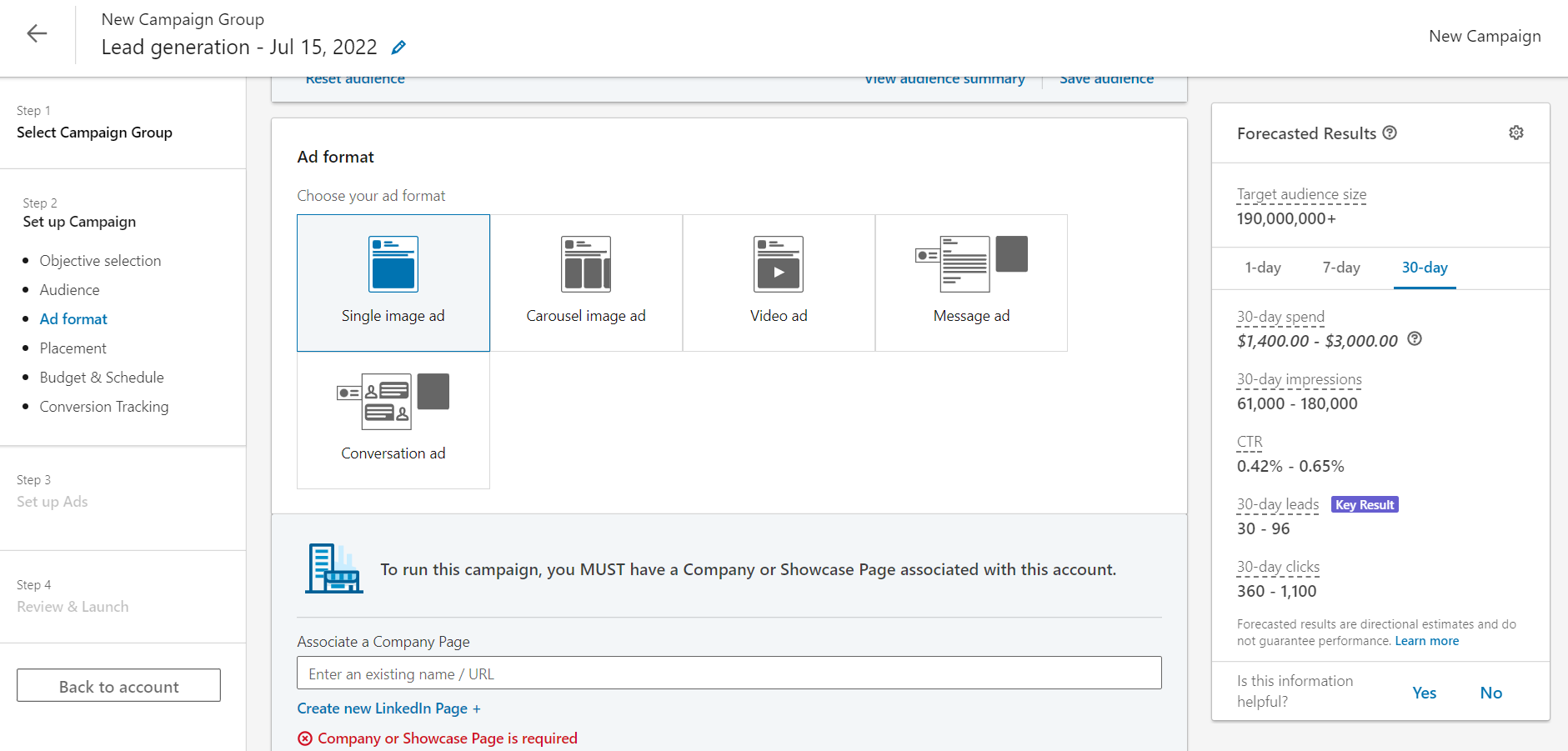
Task: Switch to the 1-day forecast tab
Action: [1263, 268]
